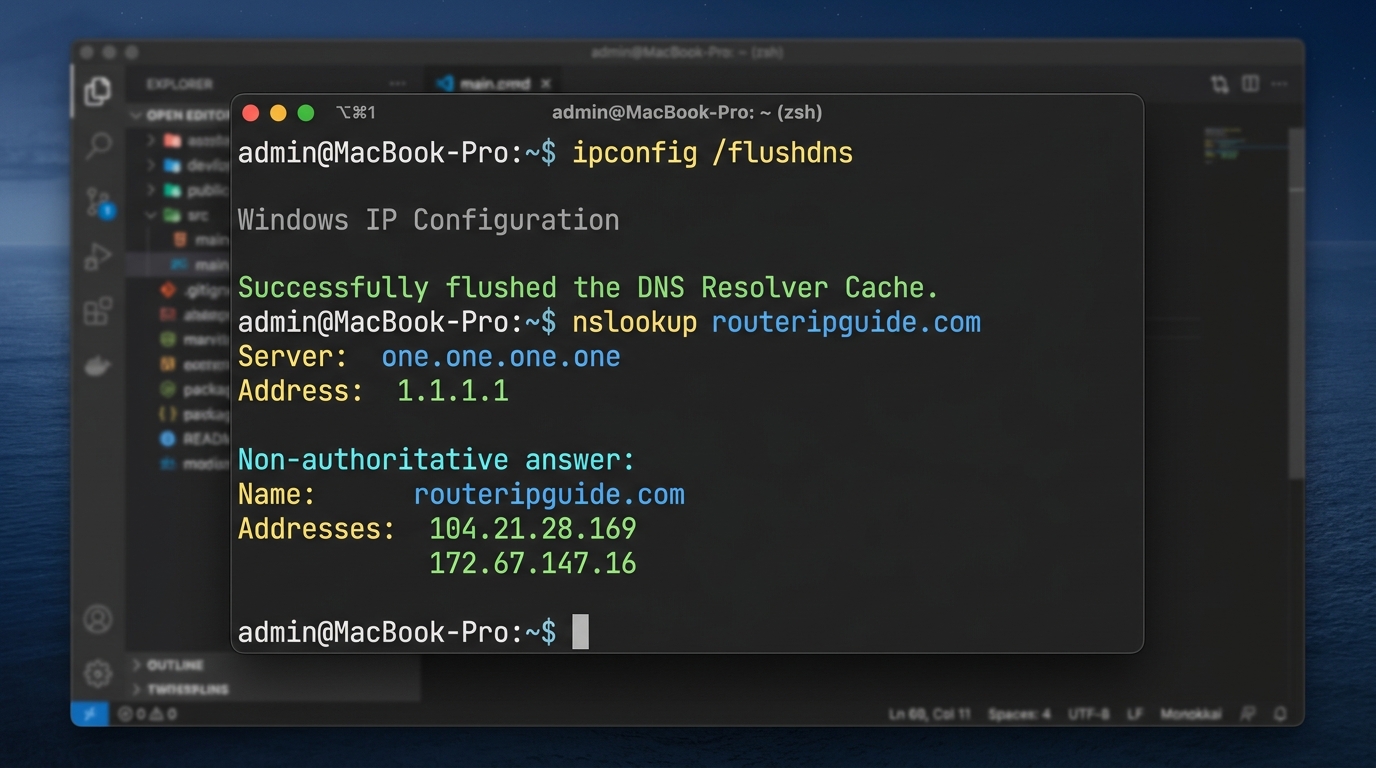This screenshot has width=1376, height=768.
Task: Click Ln 60, Col 11 in status bar
Action: tap(930, 714)
